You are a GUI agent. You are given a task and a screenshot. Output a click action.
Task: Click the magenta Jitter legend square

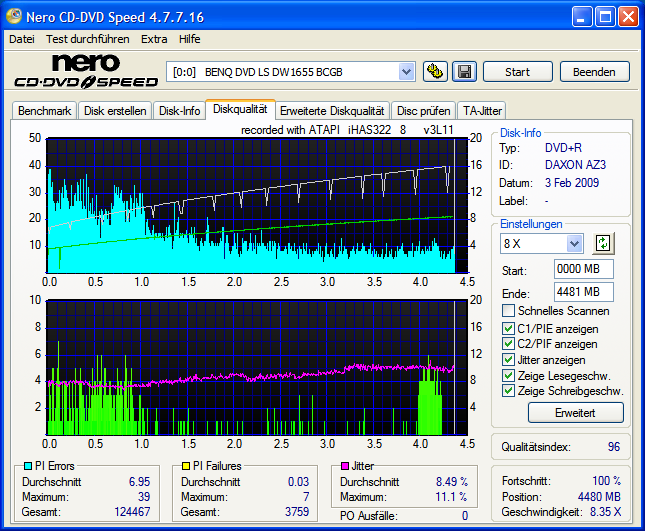[343, 466]
